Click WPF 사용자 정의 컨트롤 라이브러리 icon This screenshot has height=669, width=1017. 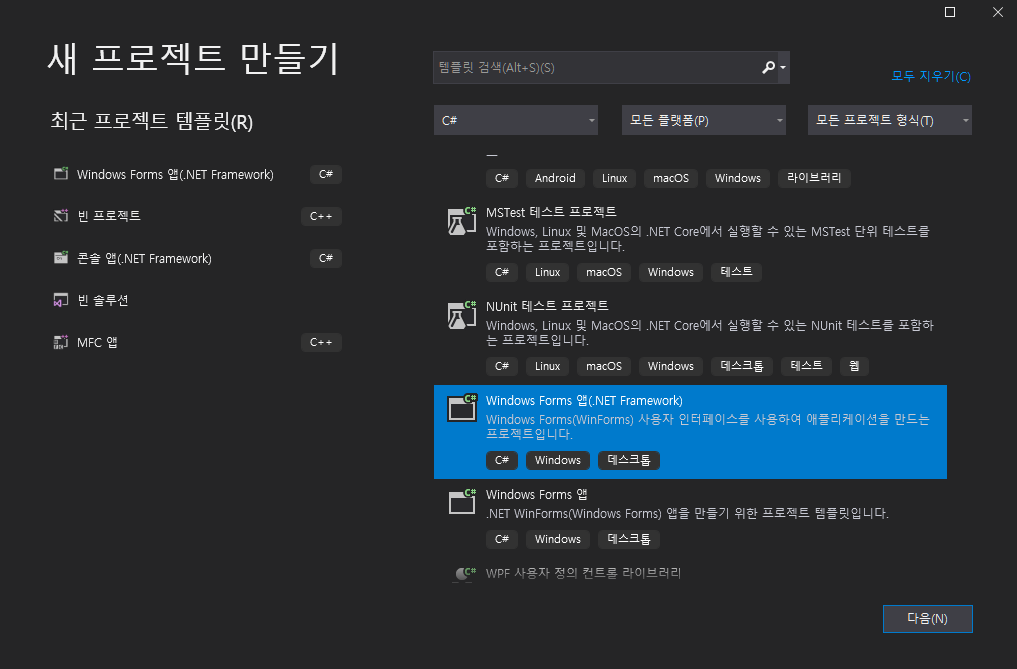tap(464, 574)
